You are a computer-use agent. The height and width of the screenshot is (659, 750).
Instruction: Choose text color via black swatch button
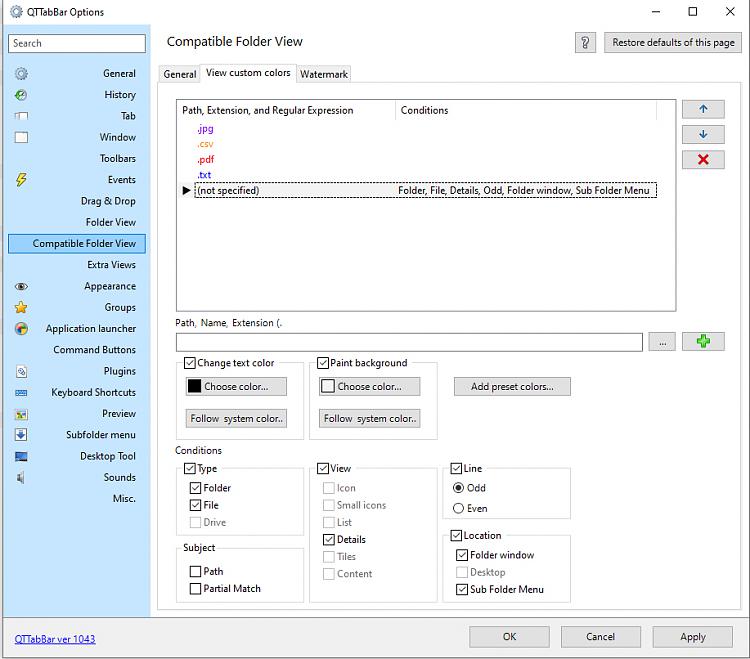pos(236,386)
